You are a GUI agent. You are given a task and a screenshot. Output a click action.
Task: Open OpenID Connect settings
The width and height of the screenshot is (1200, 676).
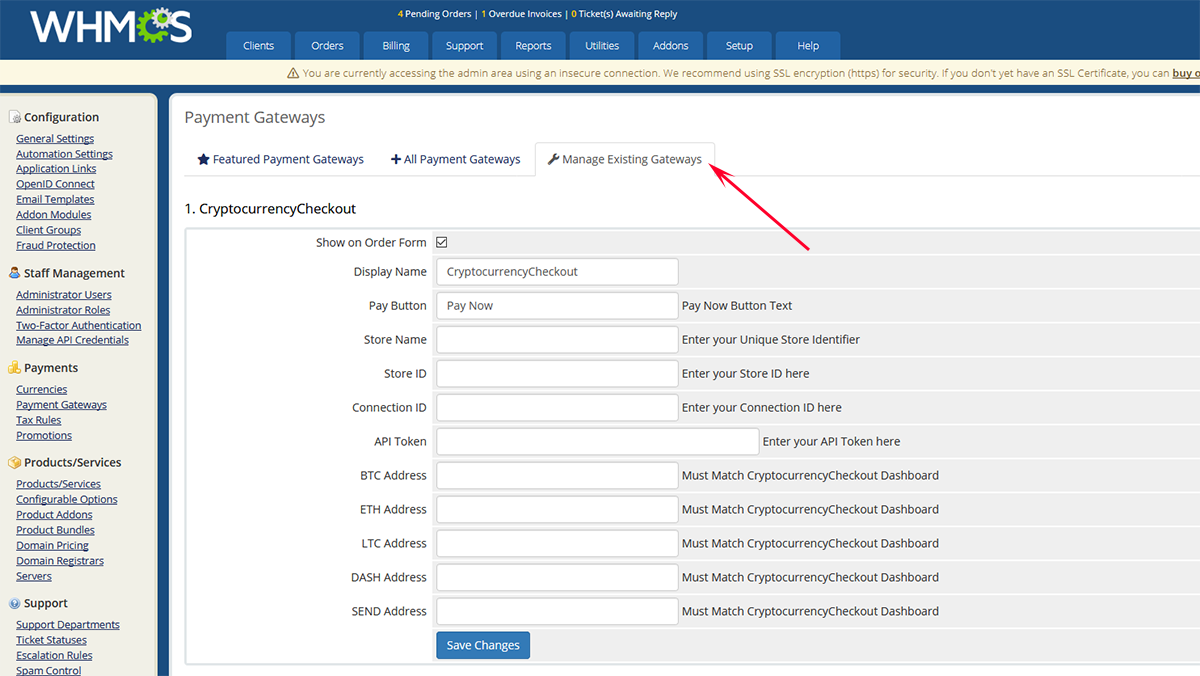pos(55,184)
